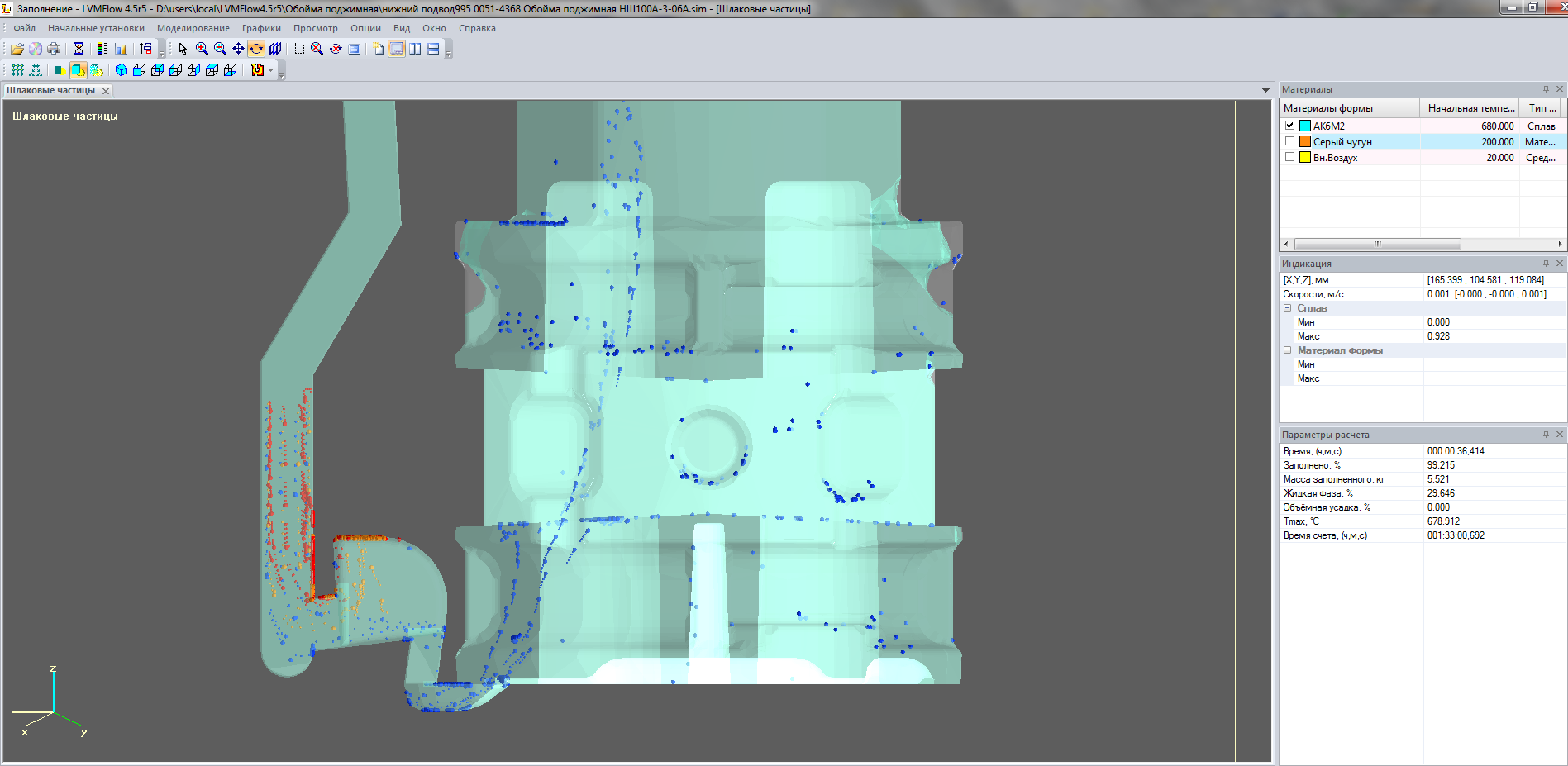Image resolution: width=1568 pixels, height=766 pixels.
Task: Collapse the Материал формы group
Action: [1287, 350]
